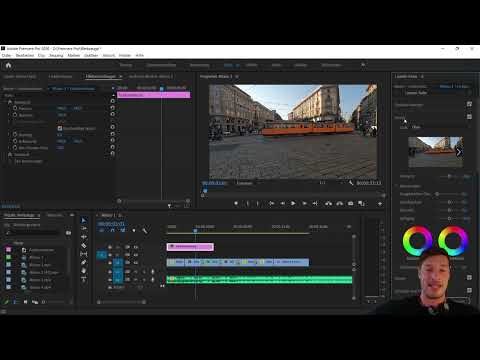Toggle Drehung stopwatch animation
The width and height of the screenshot is (480, 360).
point(15,135)
